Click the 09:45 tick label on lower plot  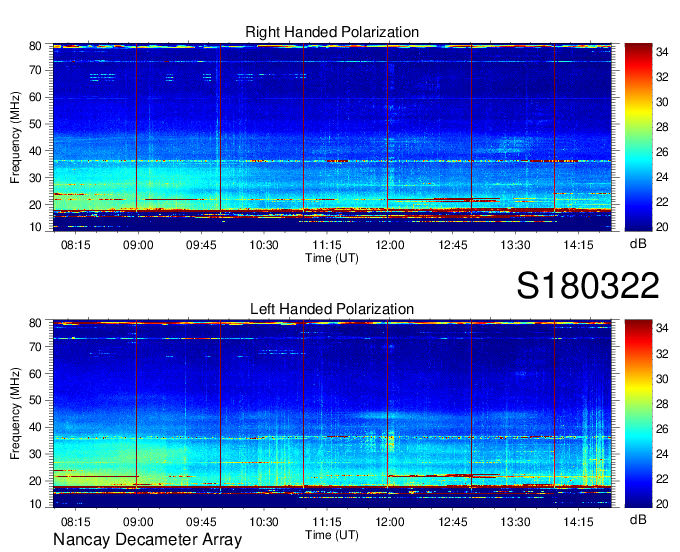[201, 522]
